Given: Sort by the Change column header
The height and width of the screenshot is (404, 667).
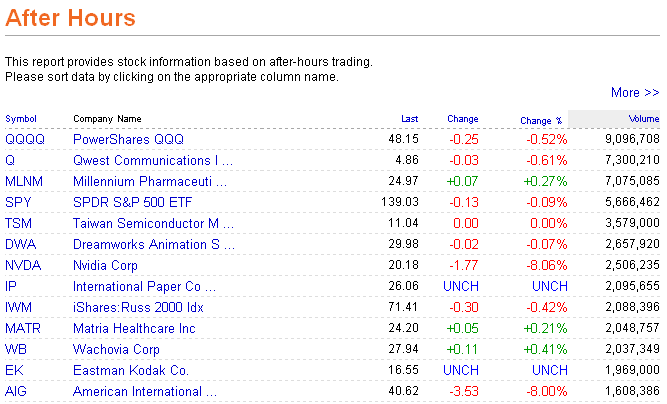Looking at the screenshot, I should [462, 119].
